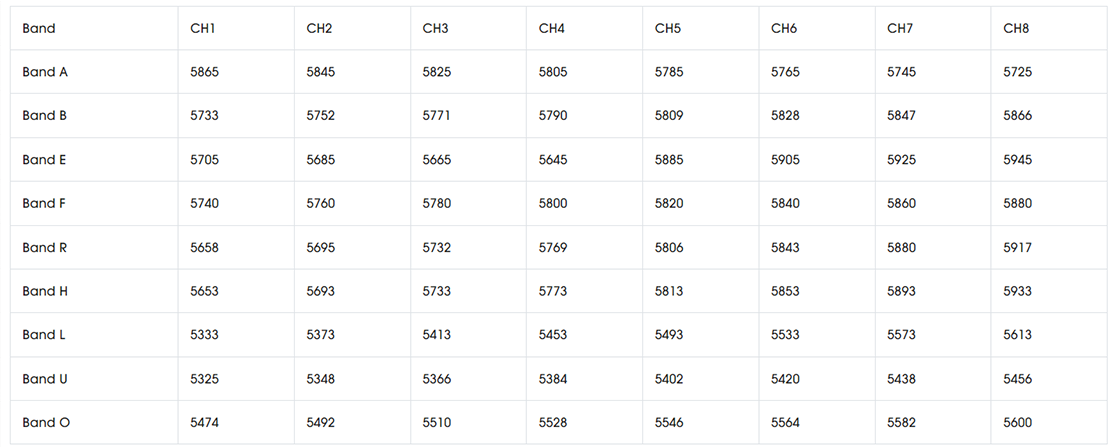Click Band E CH5 value 5885
1112x447 pixels.
pos(669,160)
